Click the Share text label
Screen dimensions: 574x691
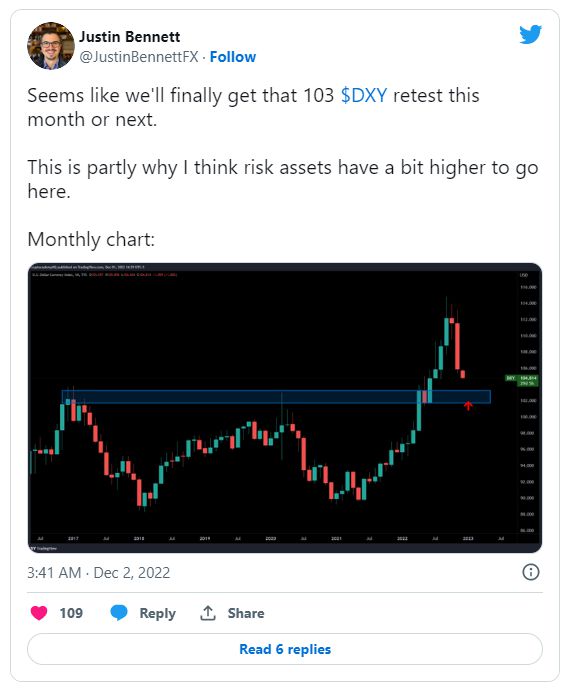pyautogui.click(x=246, y=613)
